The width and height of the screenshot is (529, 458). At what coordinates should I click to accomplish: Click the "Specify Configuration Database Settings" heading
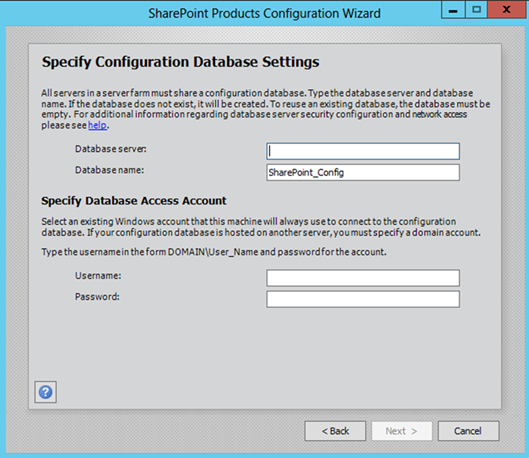coord(180,62)
